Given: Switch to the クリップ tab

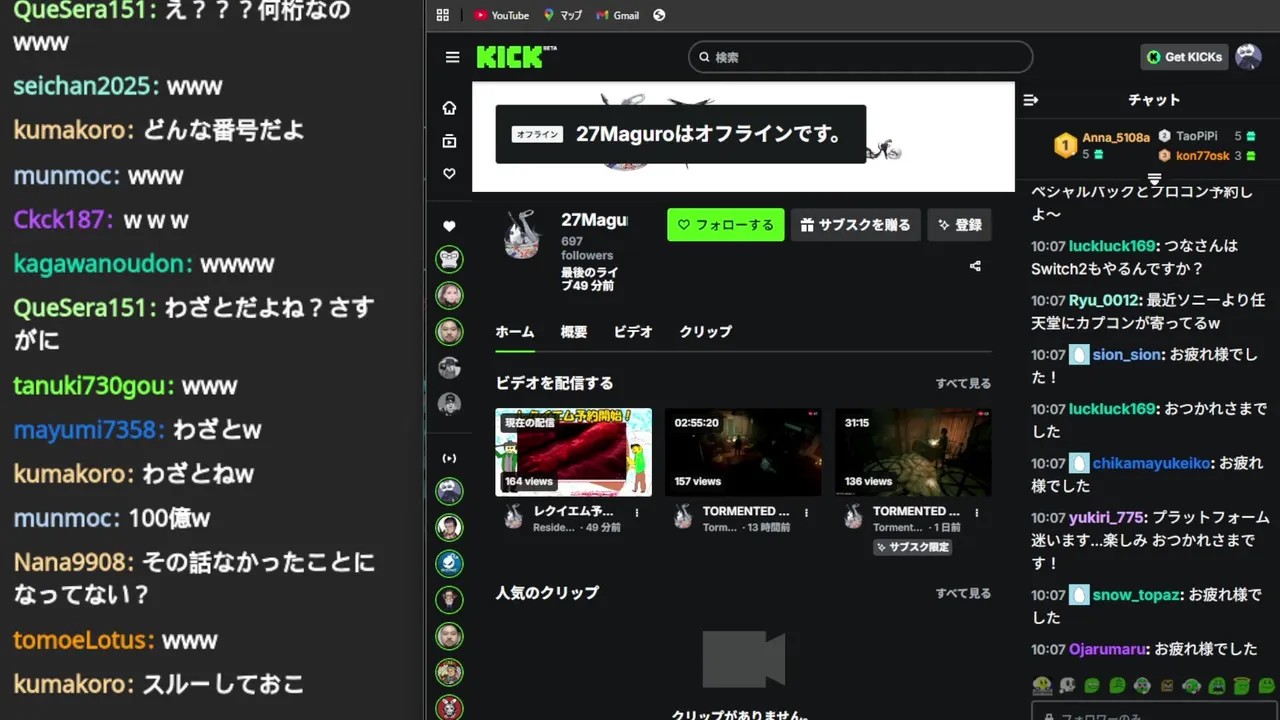Looking at the screenshot, I should [x=706, y=332].
